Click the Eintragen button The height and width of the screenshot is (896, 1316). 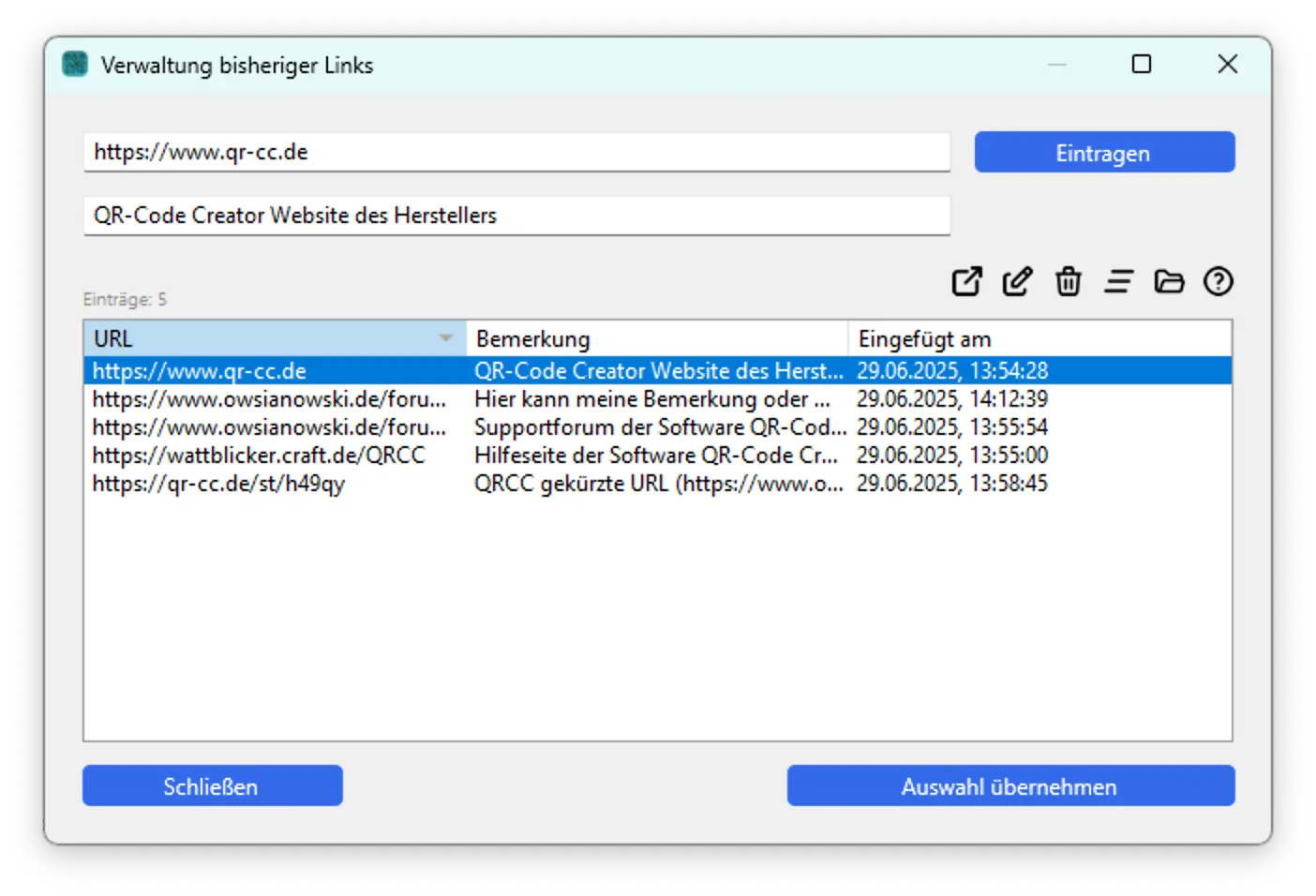coord(1104,152)
